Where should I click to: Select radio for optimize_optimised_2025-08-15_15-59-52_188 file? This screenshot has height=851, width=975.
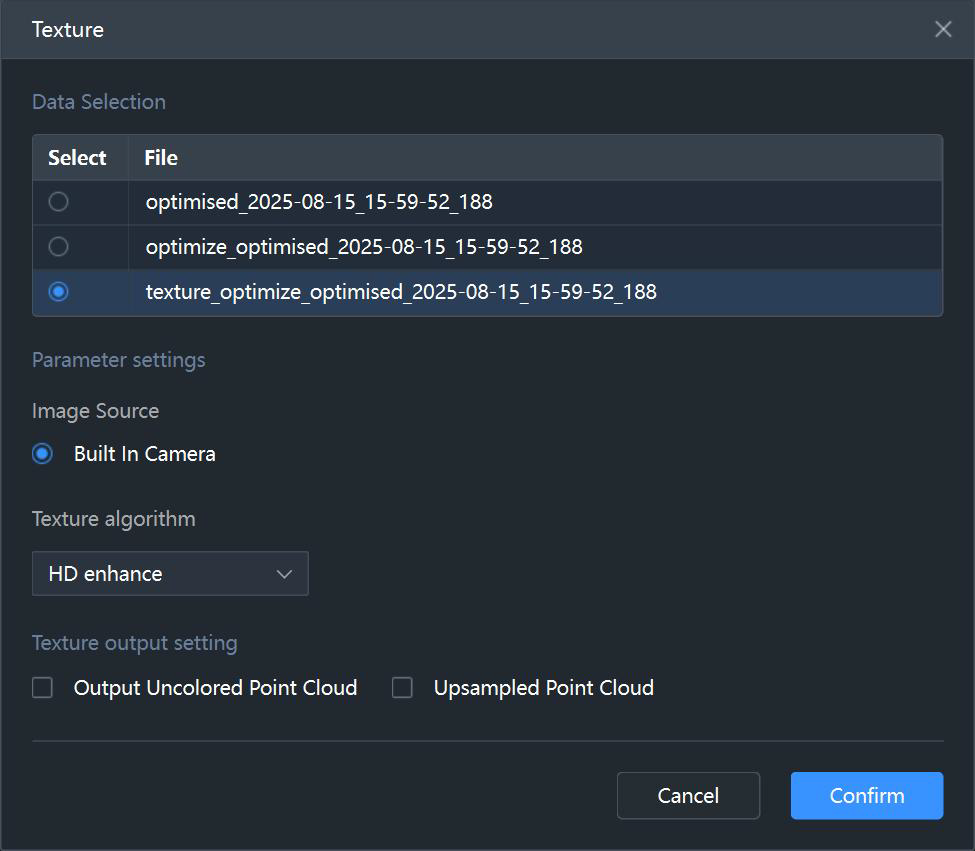[x=58, y=247]
